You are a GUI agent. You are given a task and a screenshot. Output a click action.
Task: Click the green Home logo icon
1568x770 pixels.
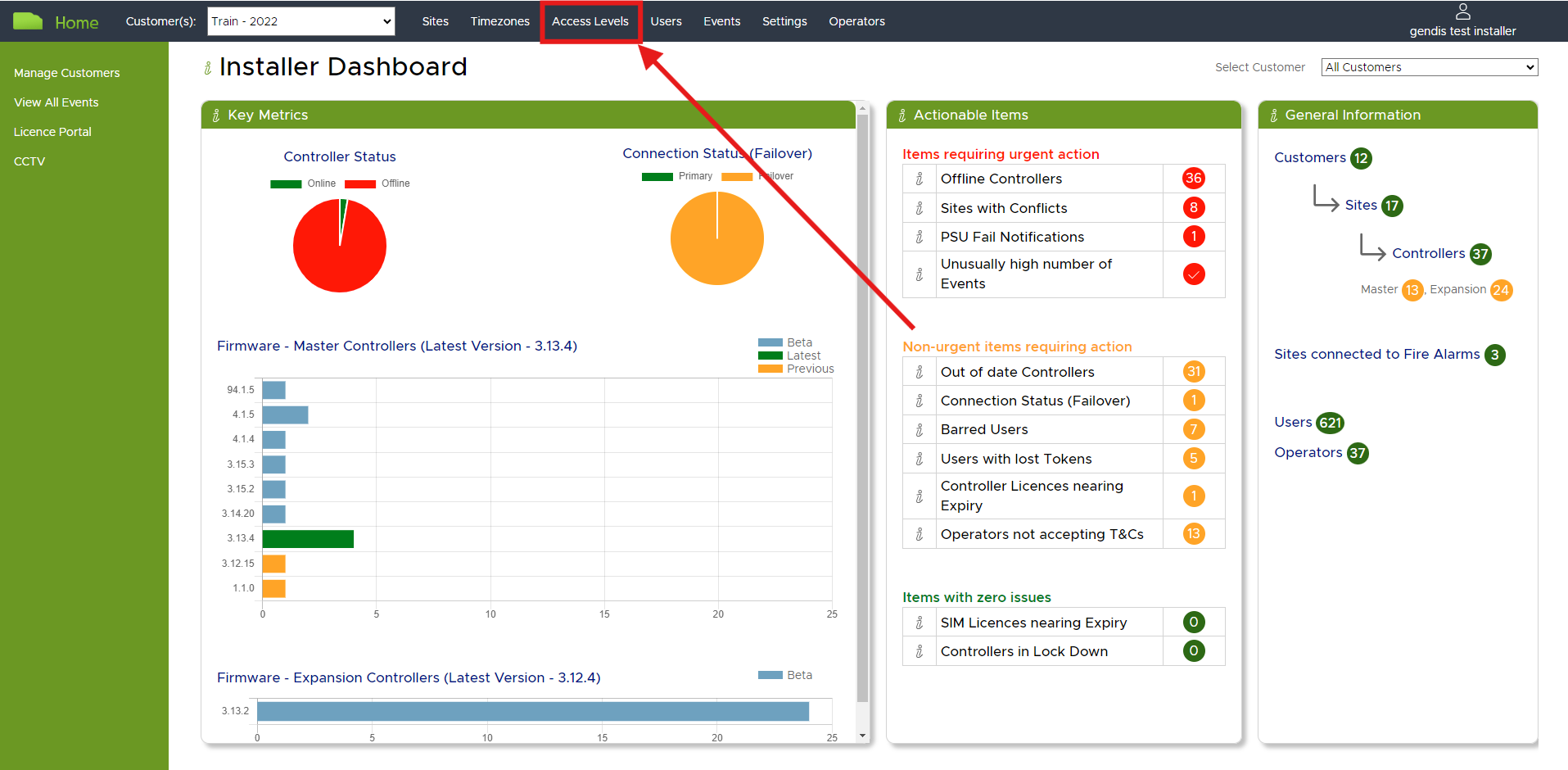pyautogui.click(x=28, y=21)
